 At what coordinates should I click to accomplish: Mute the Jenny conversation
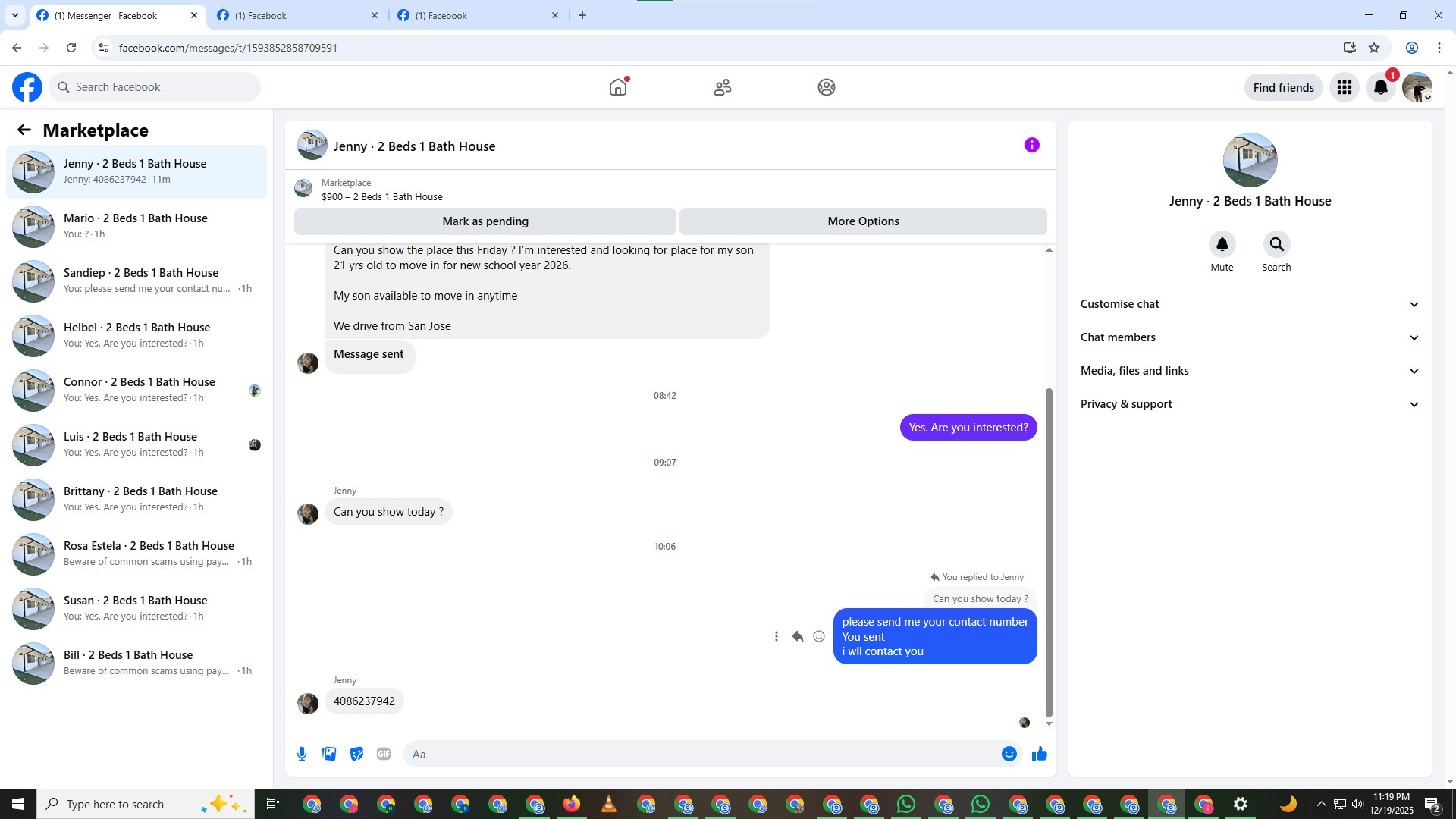[x=1222, y=245]
